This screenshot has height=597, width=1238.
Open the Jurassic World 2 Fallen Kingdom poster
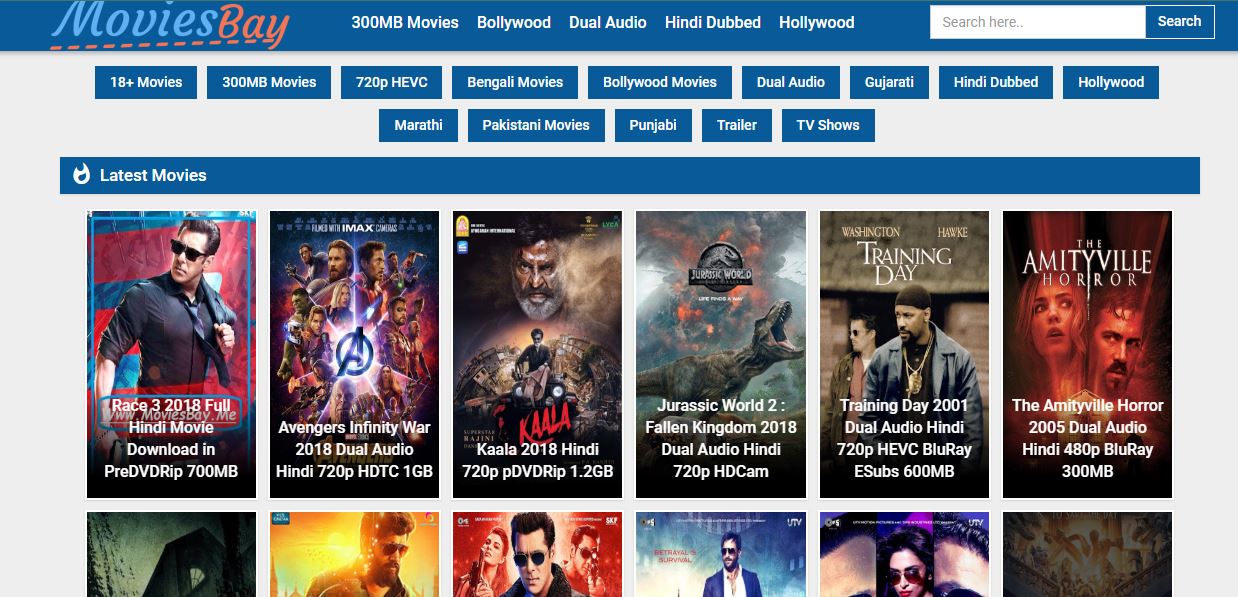click(x=721, y=354)
